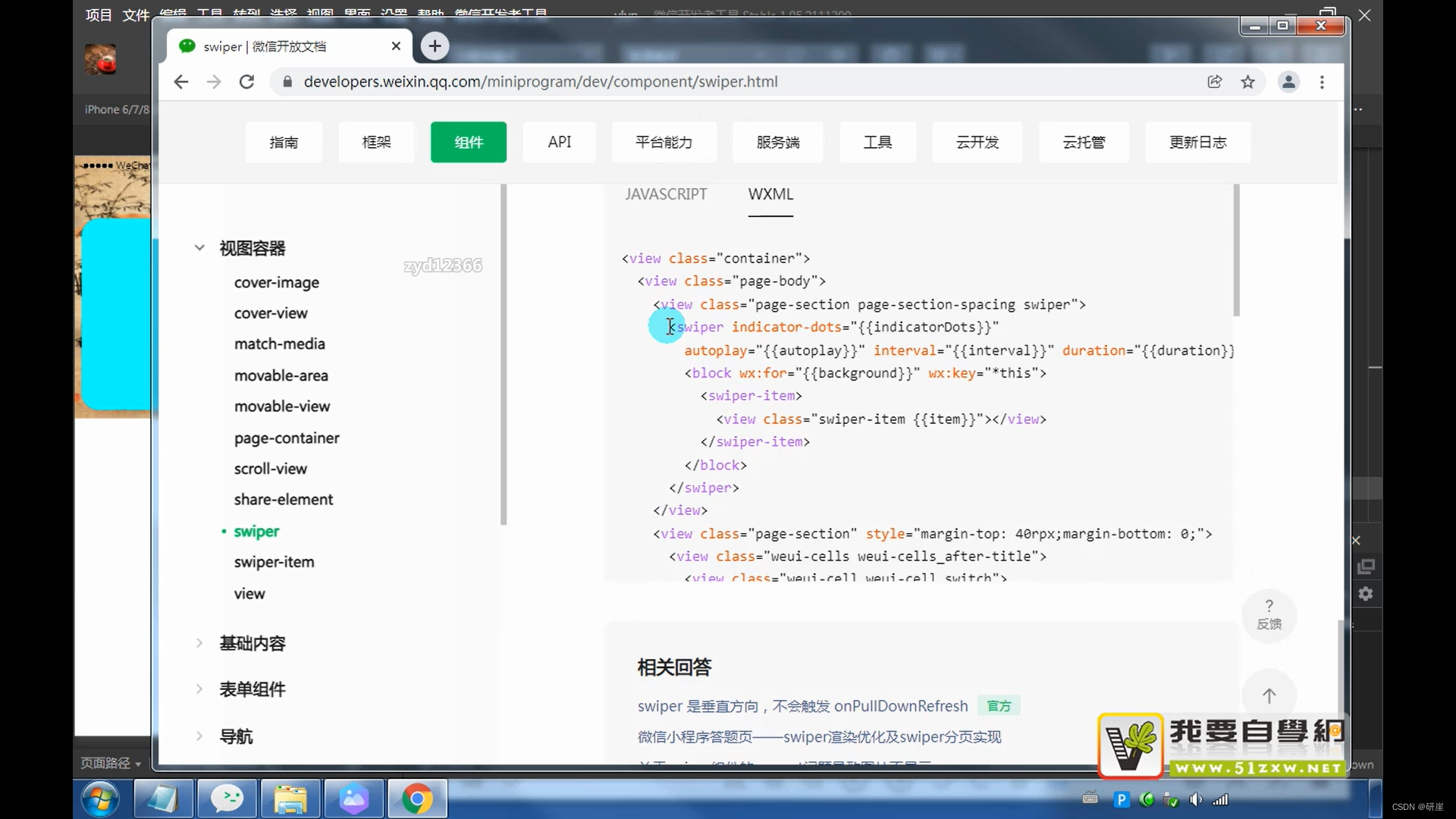The width and height of the screenshot is (1456, 819).
Task: Collapse the 视图容器 section
Action: [199, 248]
